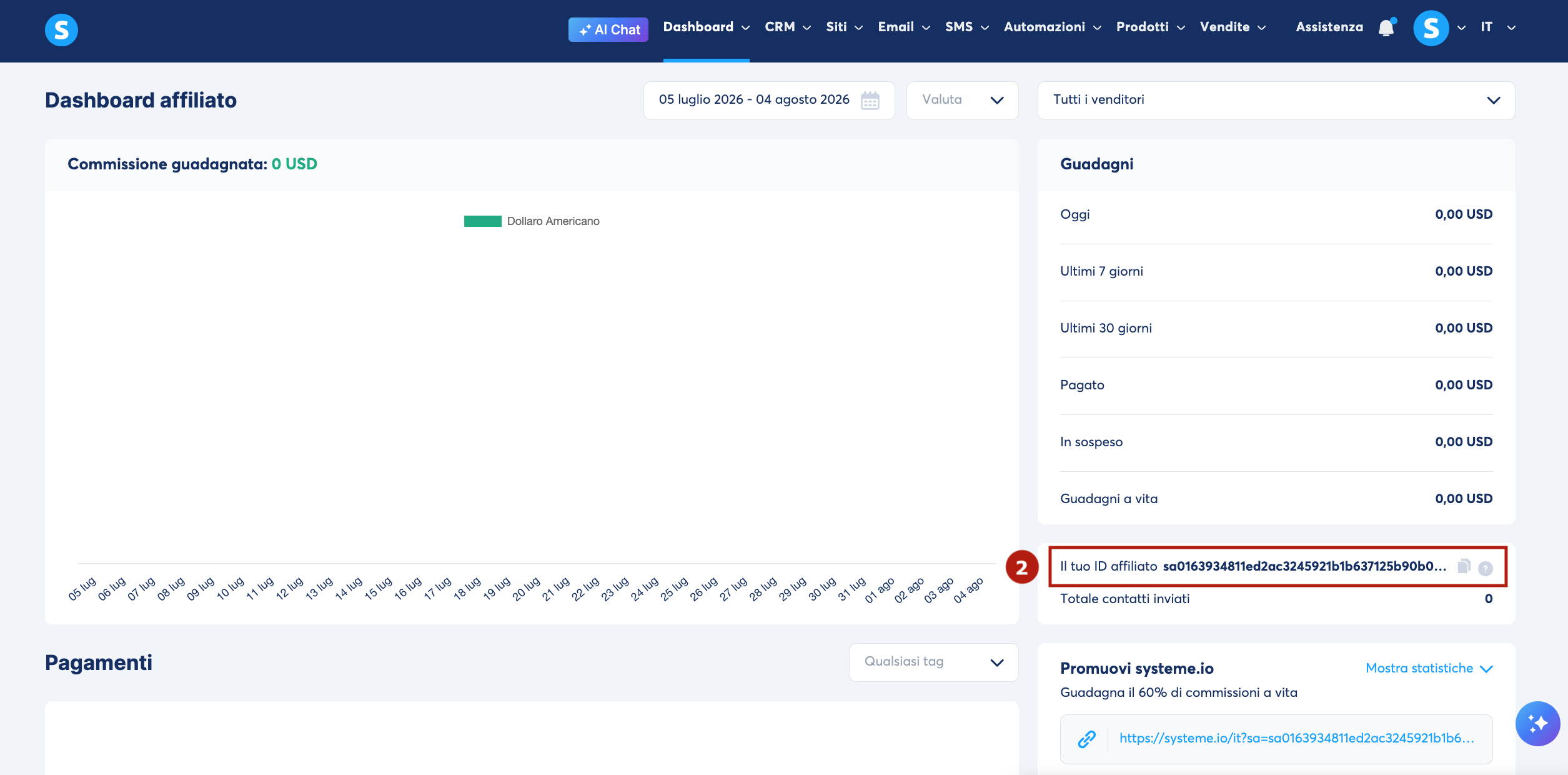Open the Email menu

904,27
